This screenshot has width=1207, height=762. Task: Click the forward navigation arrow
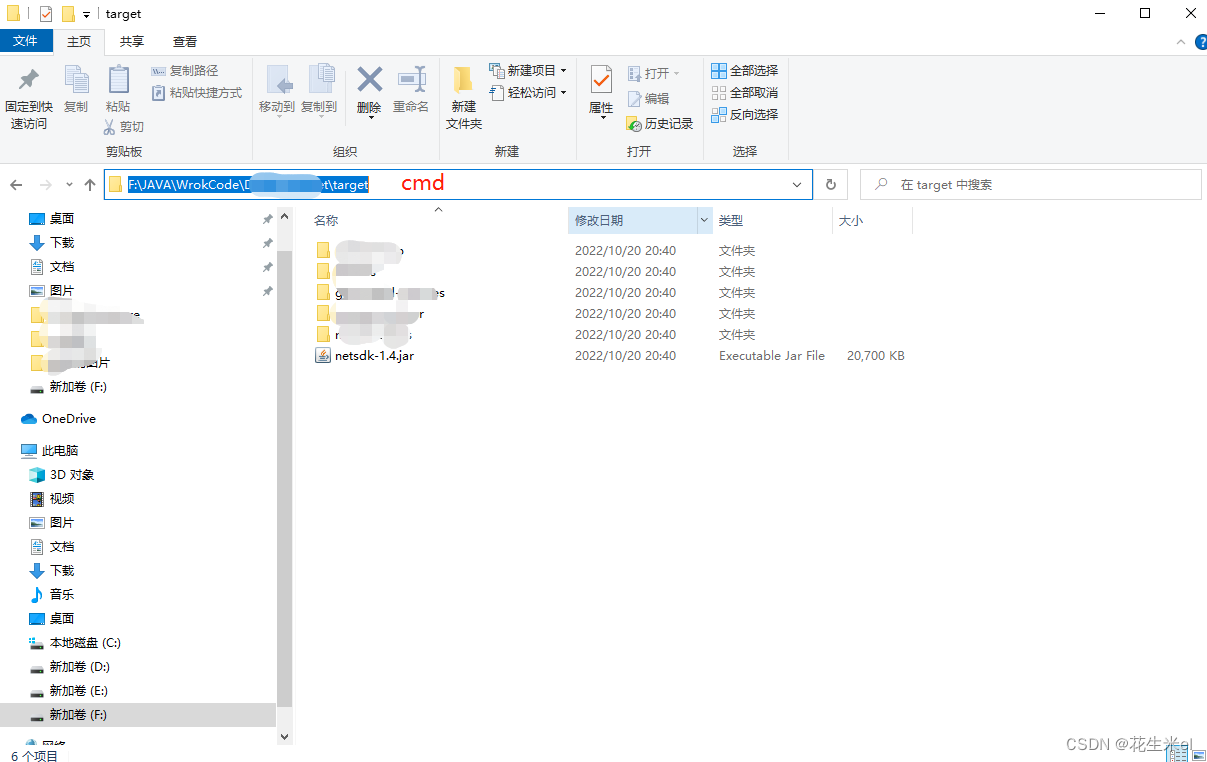point(45,185)
